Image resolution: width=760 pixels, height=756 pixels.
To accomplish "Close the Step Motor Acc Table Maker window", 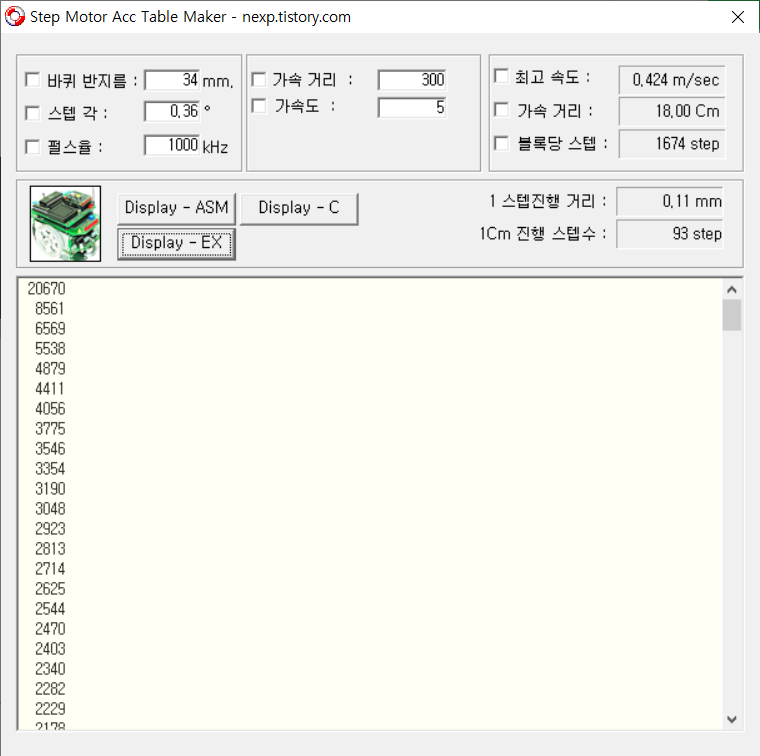I will click(738, 17).
